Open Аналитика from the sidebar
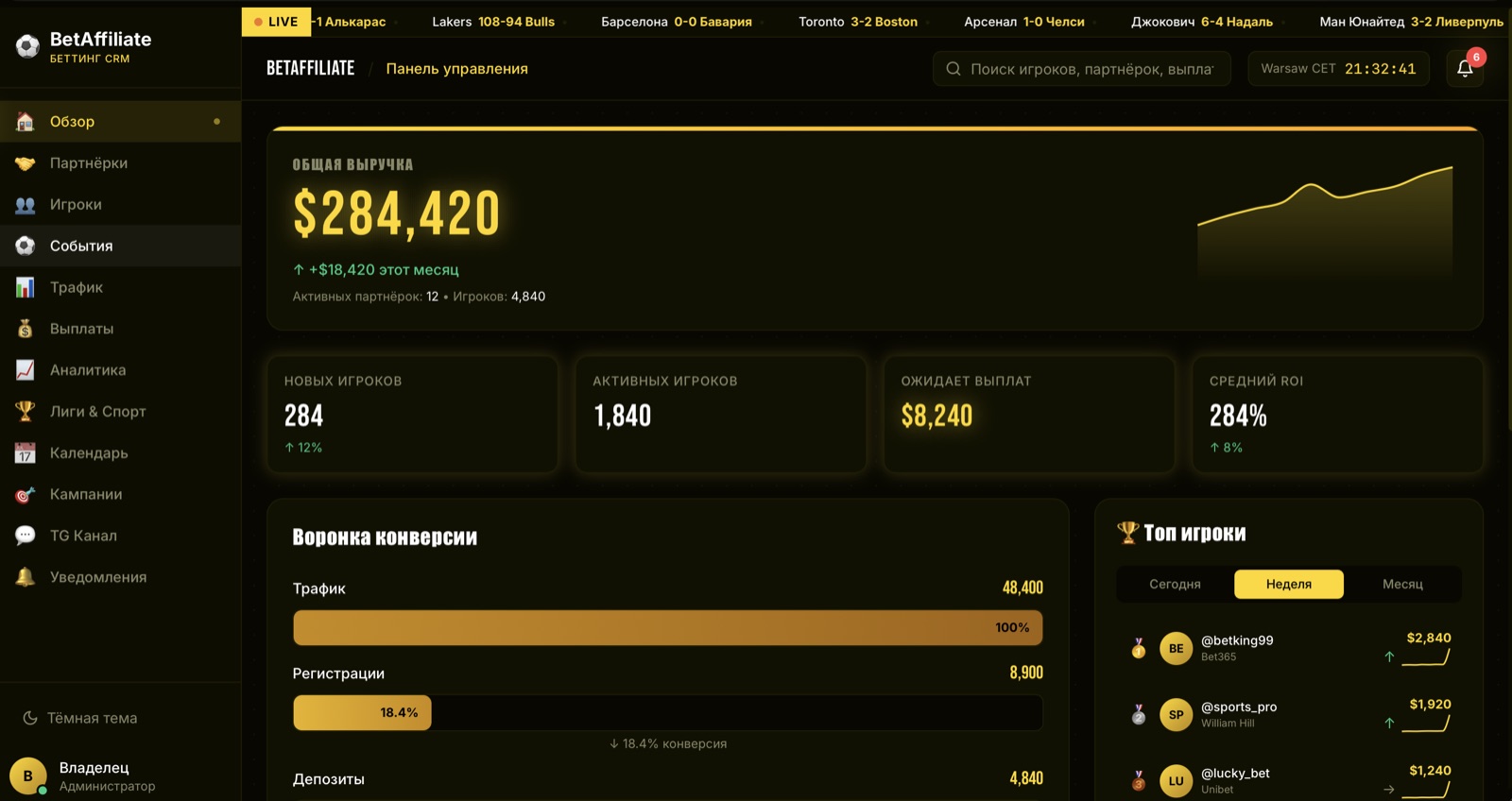1512x801 pixels. pos(120,370)
